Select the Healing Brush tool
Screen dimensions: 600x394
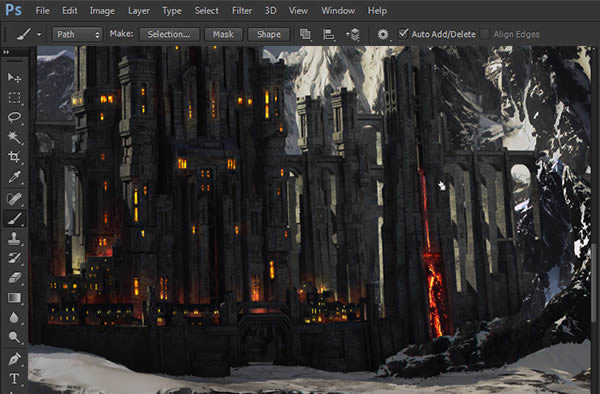(x=14, y=199)
